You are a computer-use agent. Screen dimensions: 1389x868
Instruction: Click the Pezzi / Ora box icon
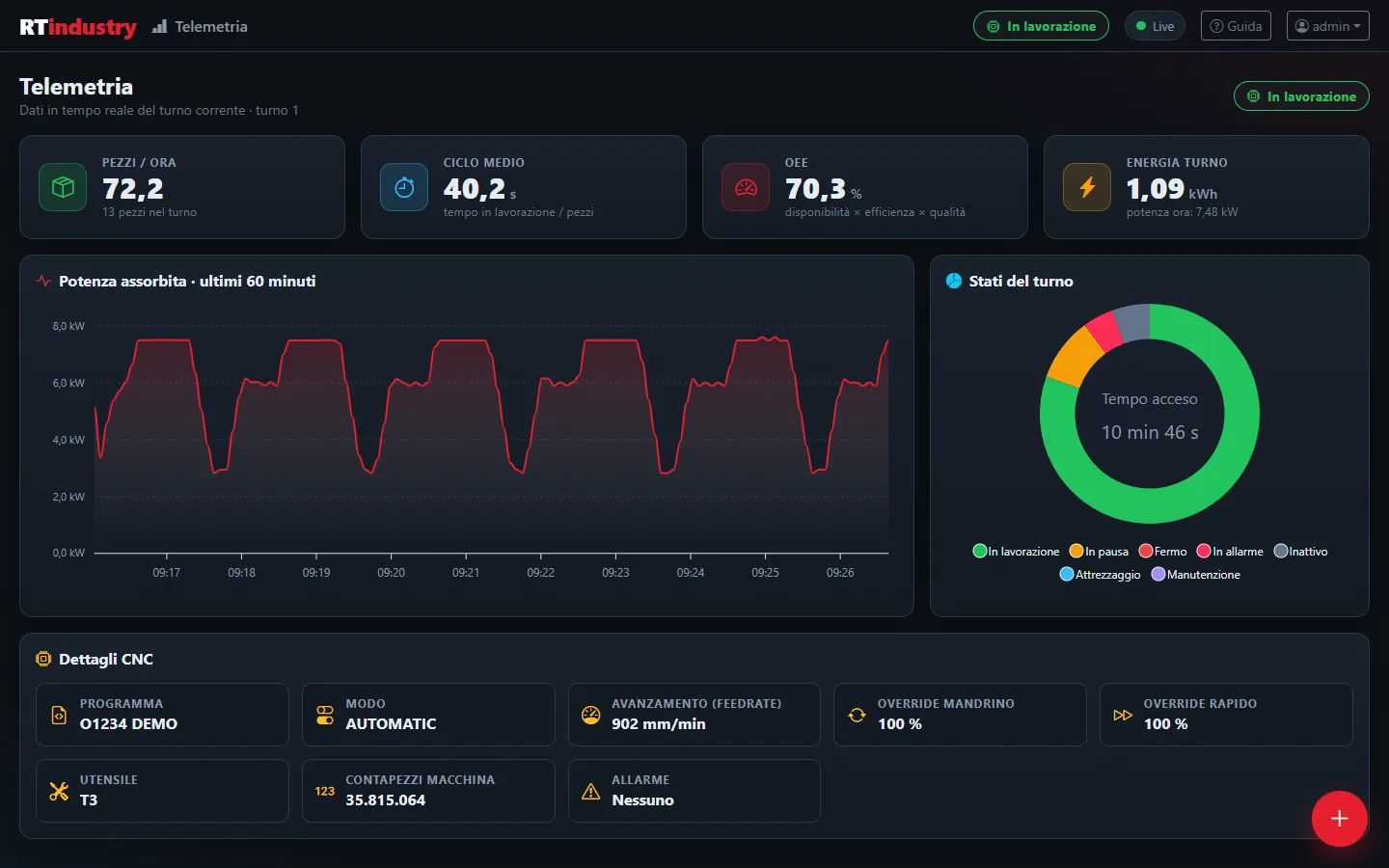[63, 187]
